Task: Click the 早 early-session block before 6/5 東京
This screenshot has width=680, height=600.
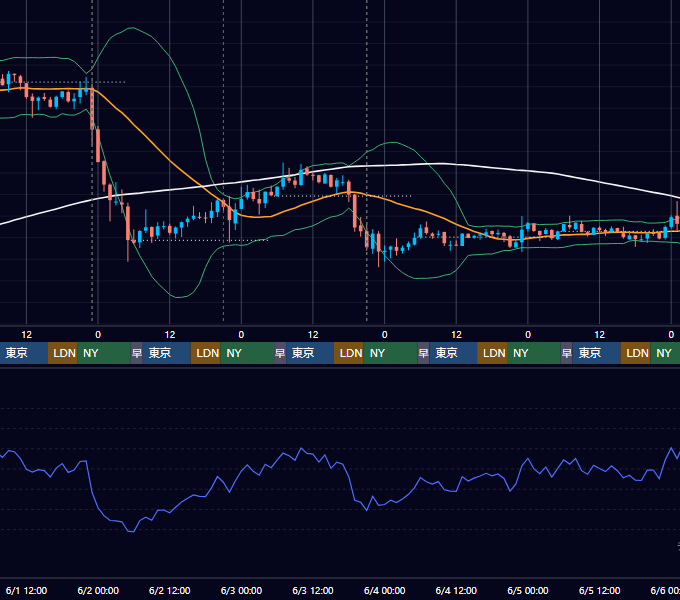Action: coord(566,353)
